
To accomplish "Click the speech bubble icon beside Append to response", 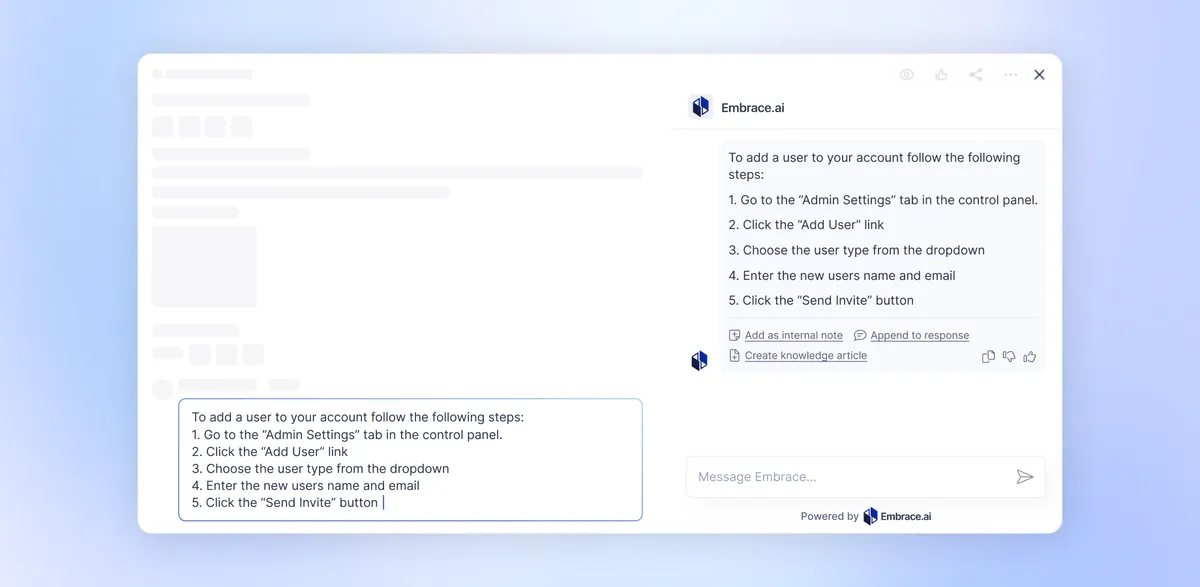I will (x=860, y=336).
